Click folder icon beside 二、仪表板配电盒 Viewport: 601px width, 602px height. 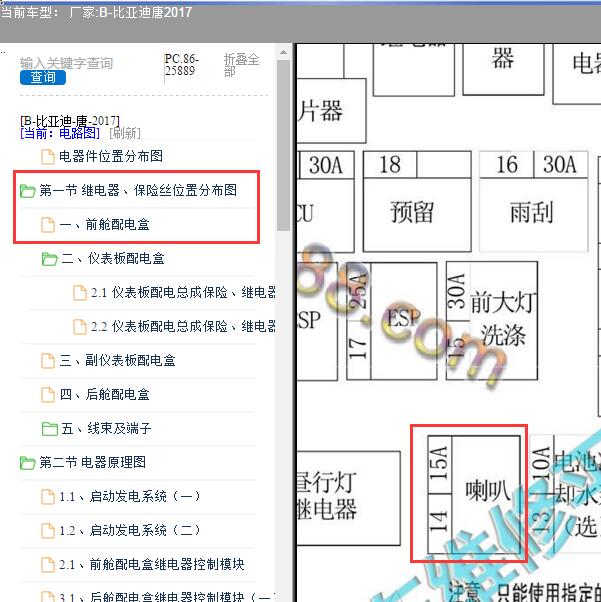50,259
